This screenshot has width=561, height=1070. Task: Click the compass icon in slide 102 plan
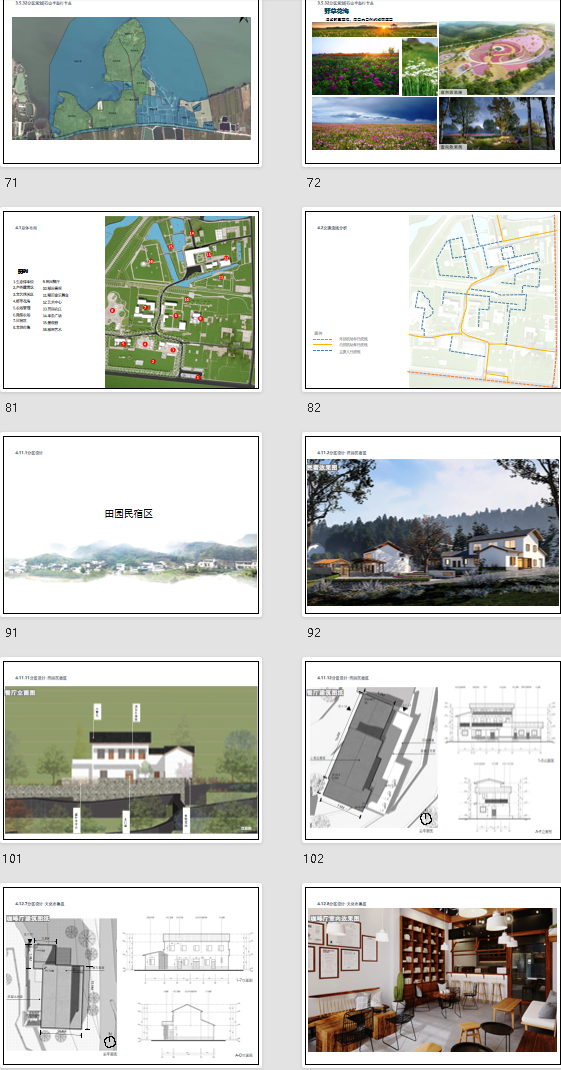coord(426,818)
